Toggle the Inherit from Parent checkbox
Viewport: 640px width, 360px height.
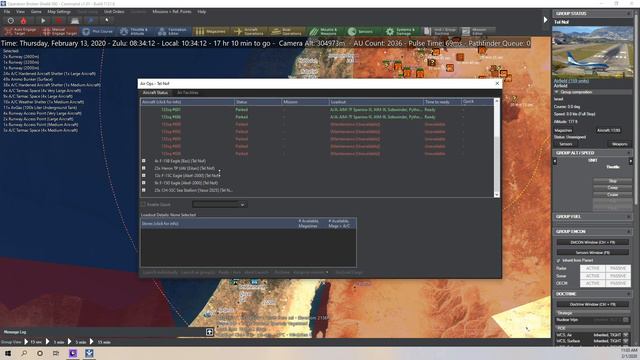559,260
